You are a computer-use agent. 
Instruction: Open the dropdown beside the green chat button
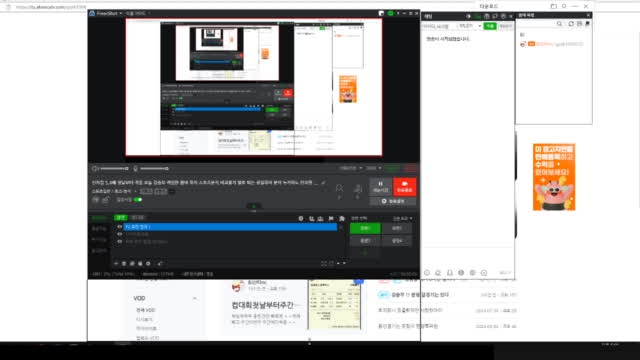(469, 26)
